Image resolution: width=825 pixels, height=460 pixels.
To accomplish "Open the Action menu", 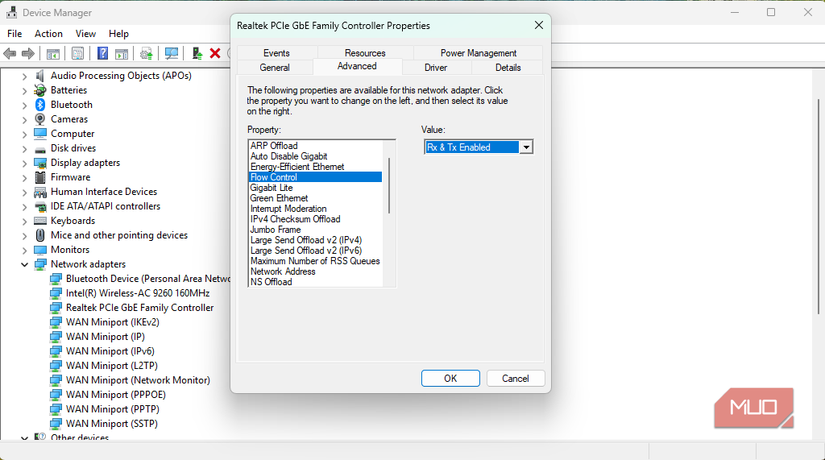I will tap(48, 34).
